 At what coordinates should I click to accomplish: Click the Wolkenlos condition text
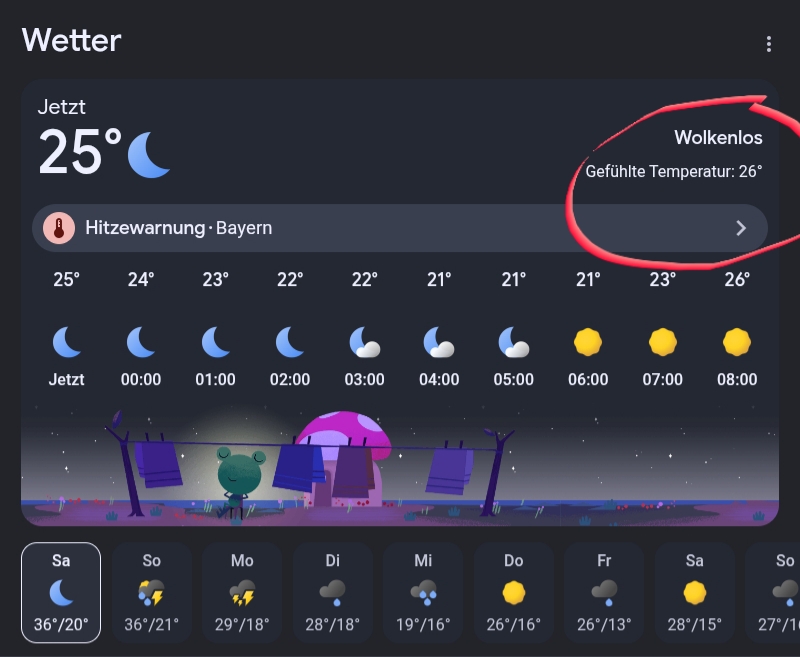click(x=718, y=137)
